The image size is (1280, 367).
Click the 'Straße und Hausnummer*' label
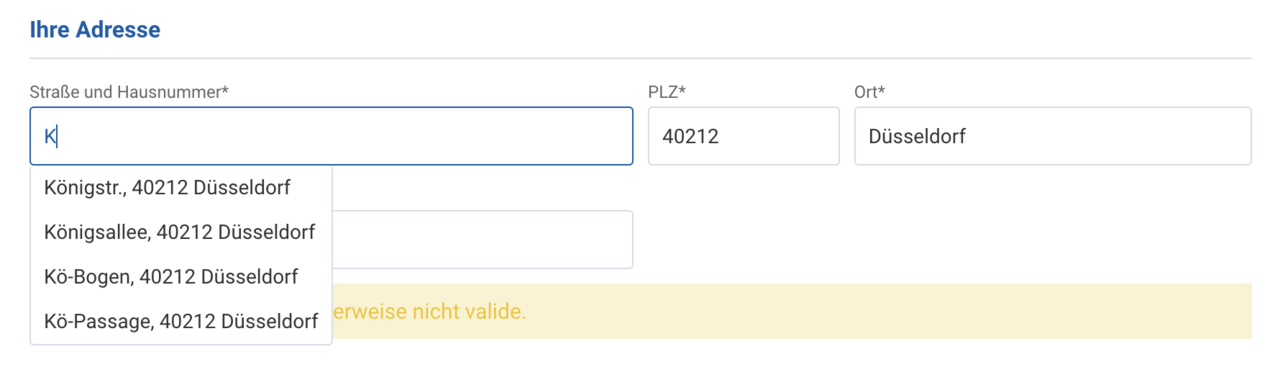tap(130, 92)
